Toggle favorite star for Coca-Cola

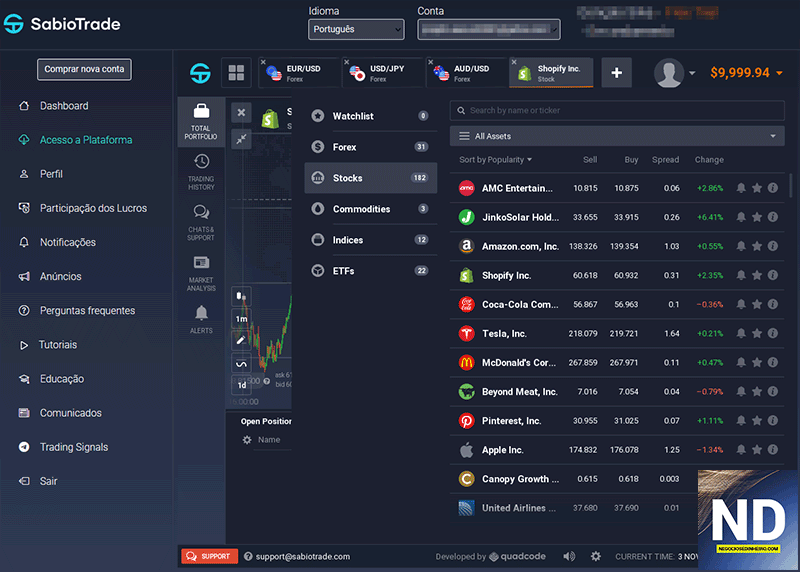pyautogui.click(x=757, y=304)
